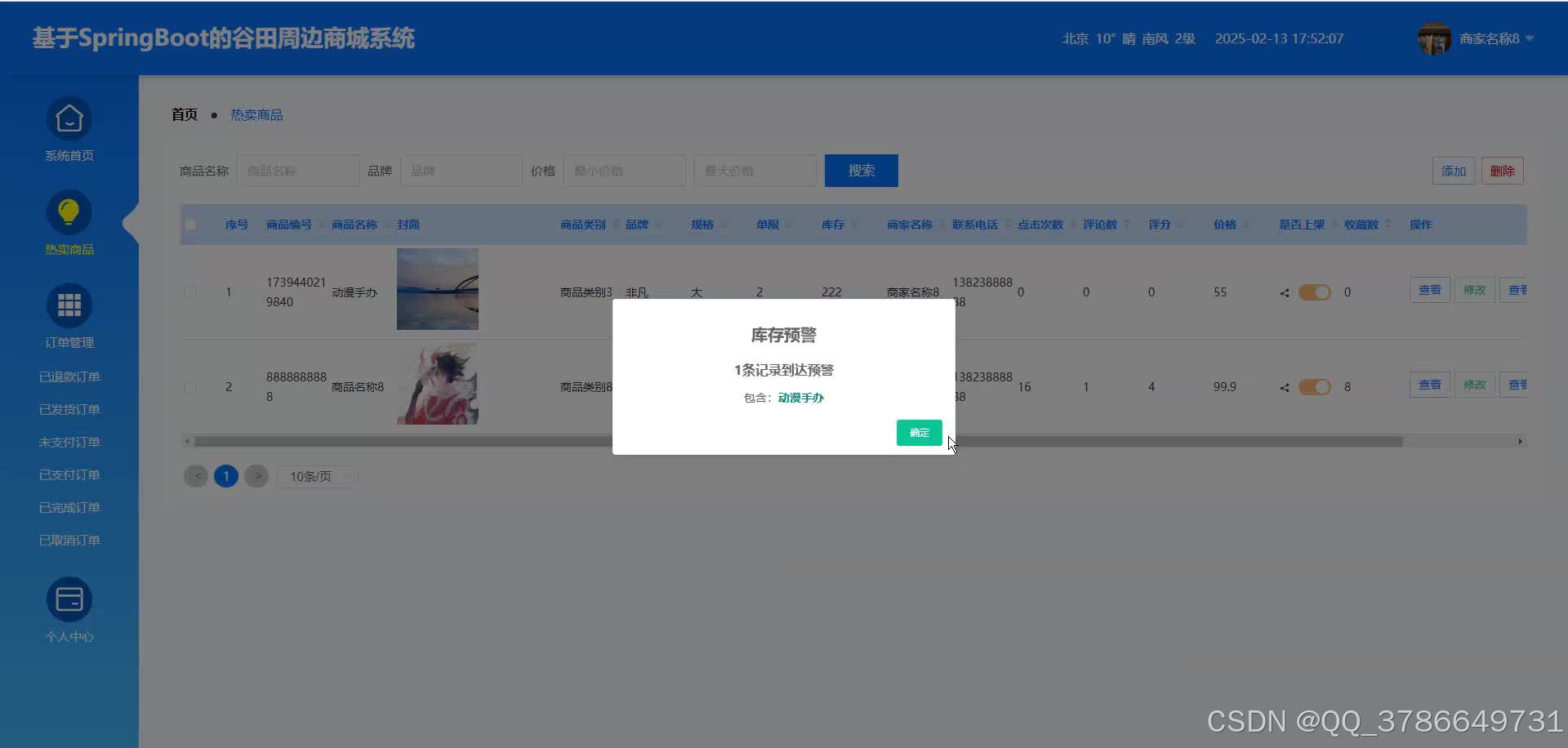Check the checkbox for row 1
Viewport: 1568px width, 748px height.
[190, 292]
